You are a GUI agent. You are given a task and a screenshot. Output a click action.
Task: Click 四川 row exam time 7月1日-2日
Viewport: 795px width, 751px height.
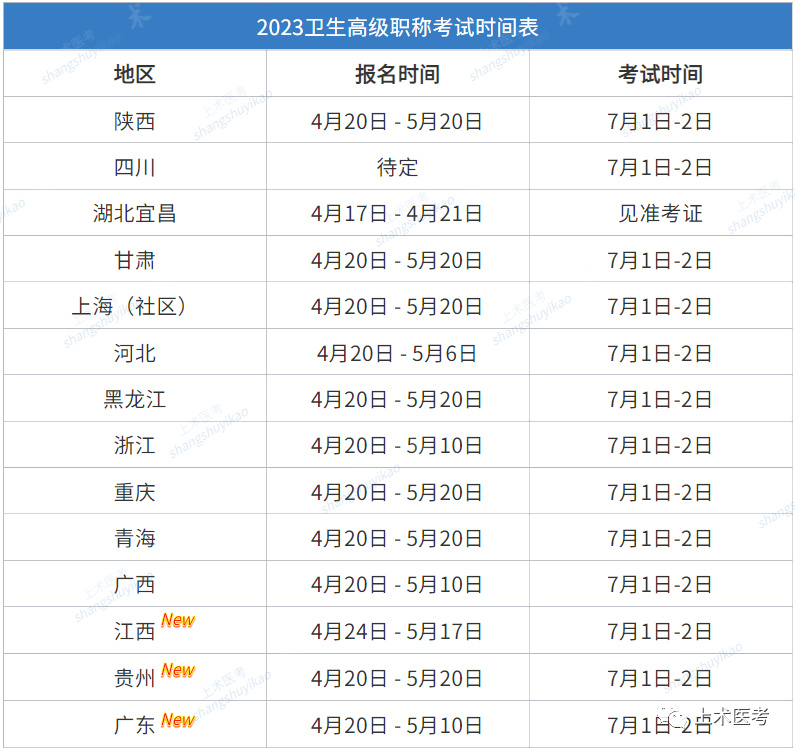point(660,167)
